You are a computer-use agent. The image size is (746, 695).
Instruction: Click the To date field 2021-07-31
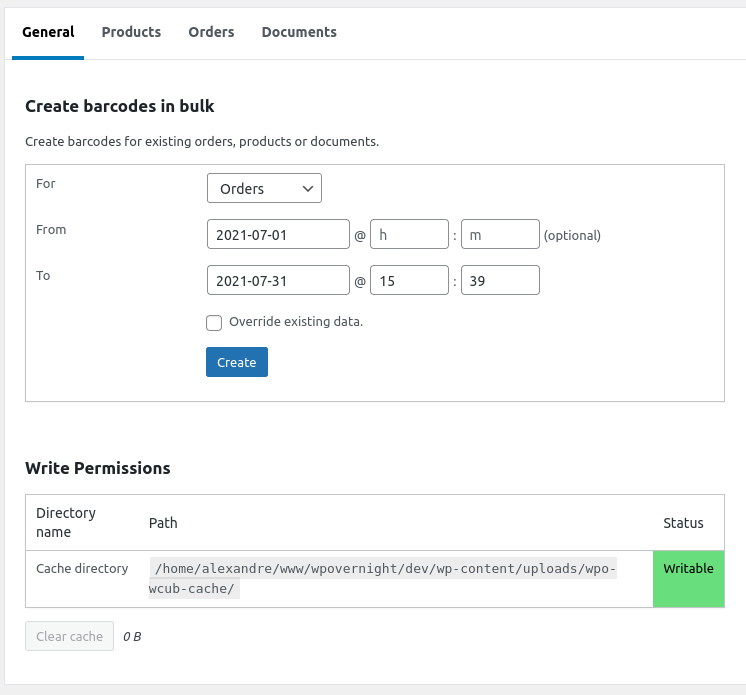click(x=278, y=281)
